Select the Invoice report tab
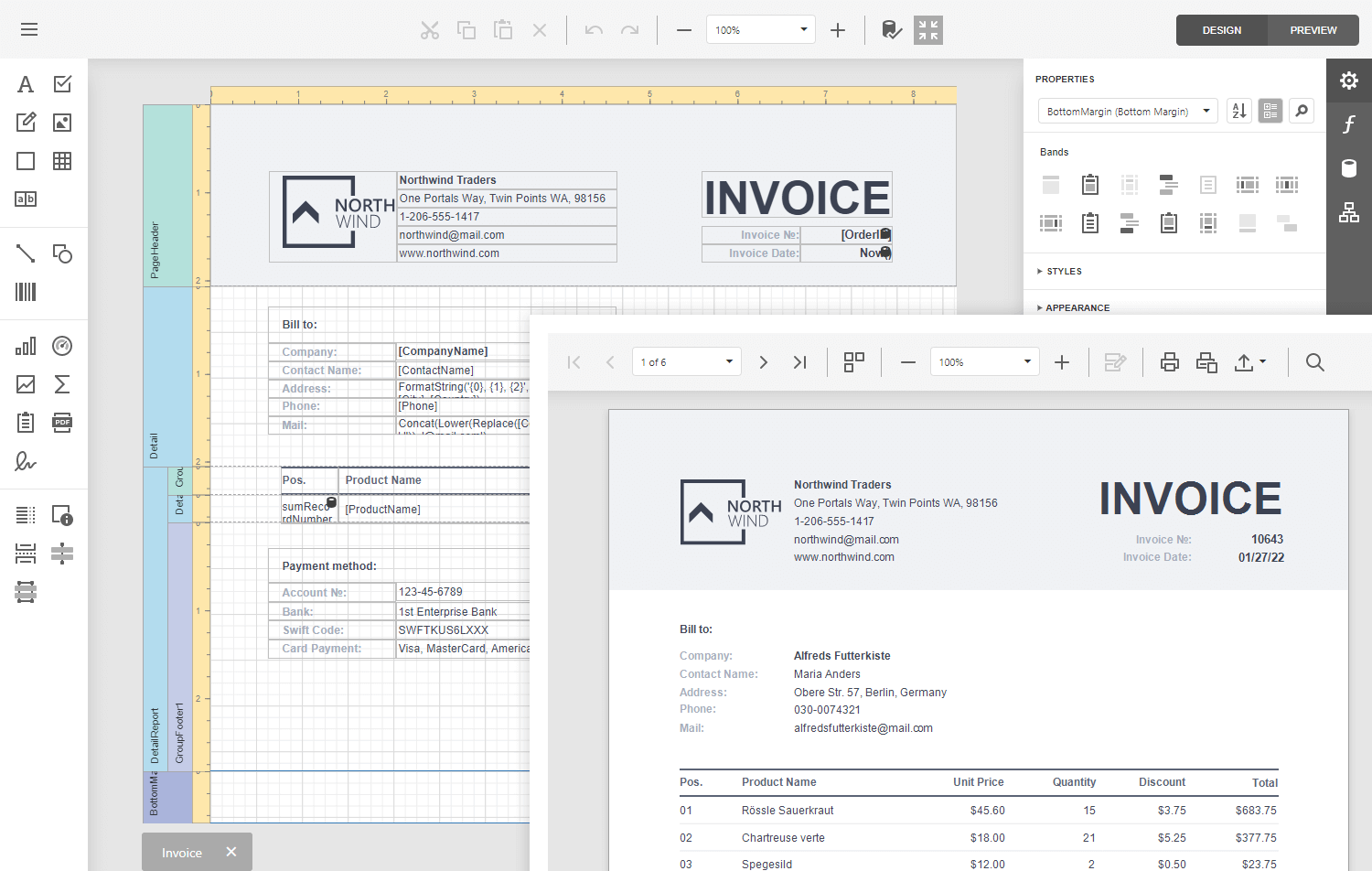Screen dimensions: 1372x871 tap(182, 853)
